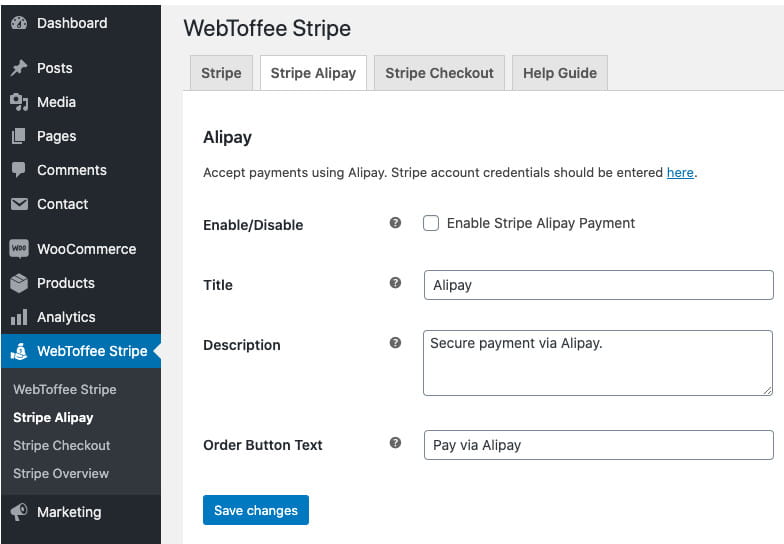
Task: Open Stripe Alipay submenu link
Action: click(x=53, y=418)
